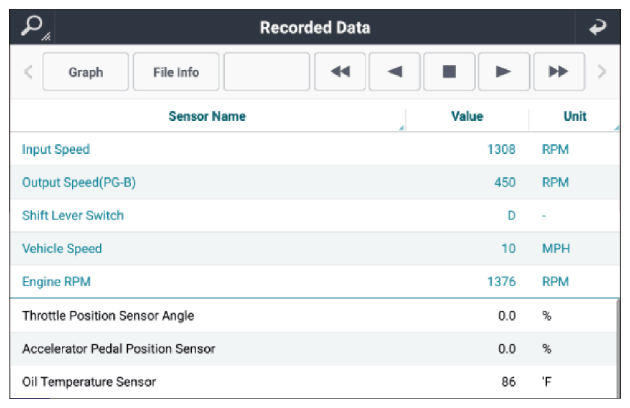The image size is (630, 408).
Task: Click the return arrow icon
Action: tap(597, 27)
